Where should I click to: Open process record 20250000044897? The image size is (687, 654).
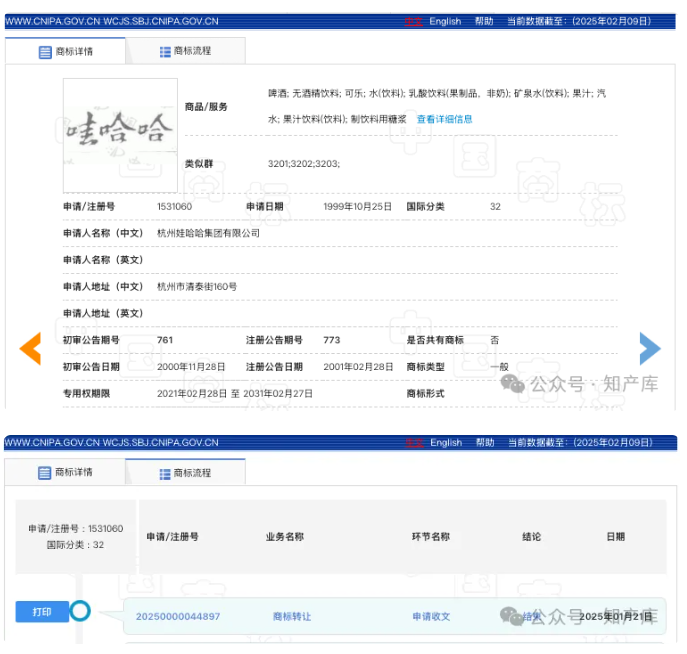tap(178, 616)
